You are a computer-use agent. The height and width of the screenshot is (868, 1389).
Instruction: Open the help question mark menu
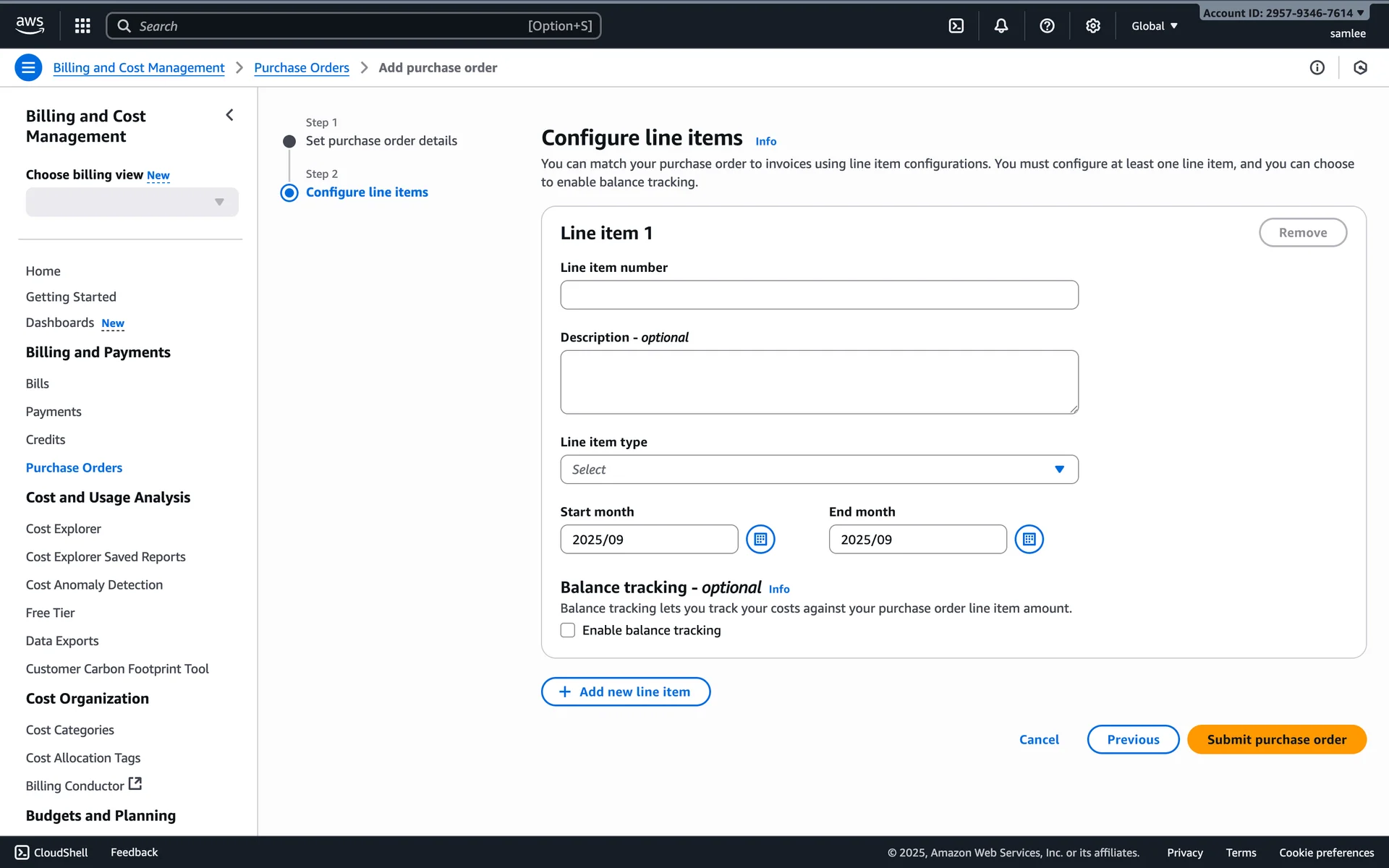pyautogui.click(x=1047, y=26)
